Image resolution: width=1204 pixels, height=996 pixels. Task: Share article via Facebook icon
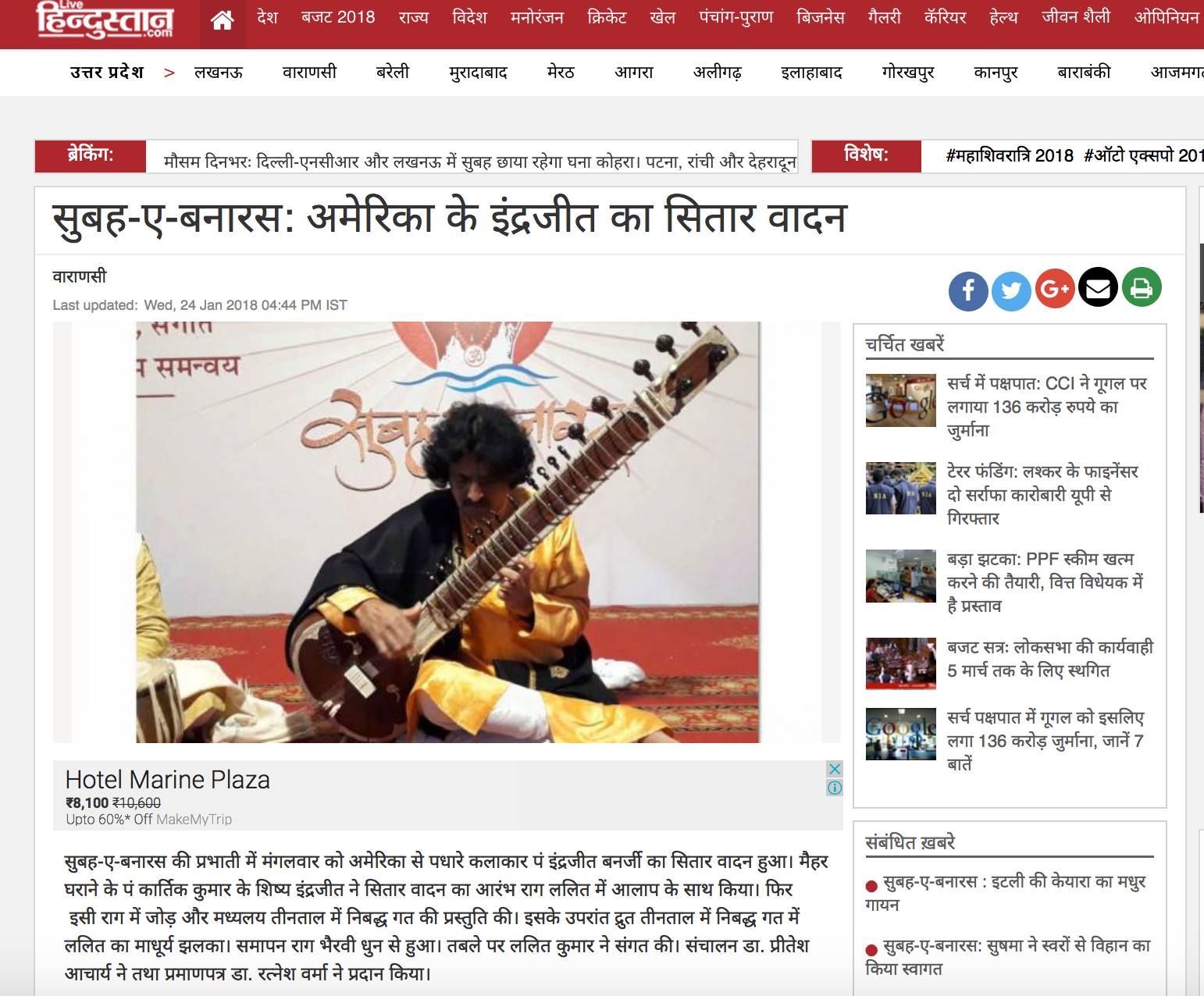pos(968,290)
